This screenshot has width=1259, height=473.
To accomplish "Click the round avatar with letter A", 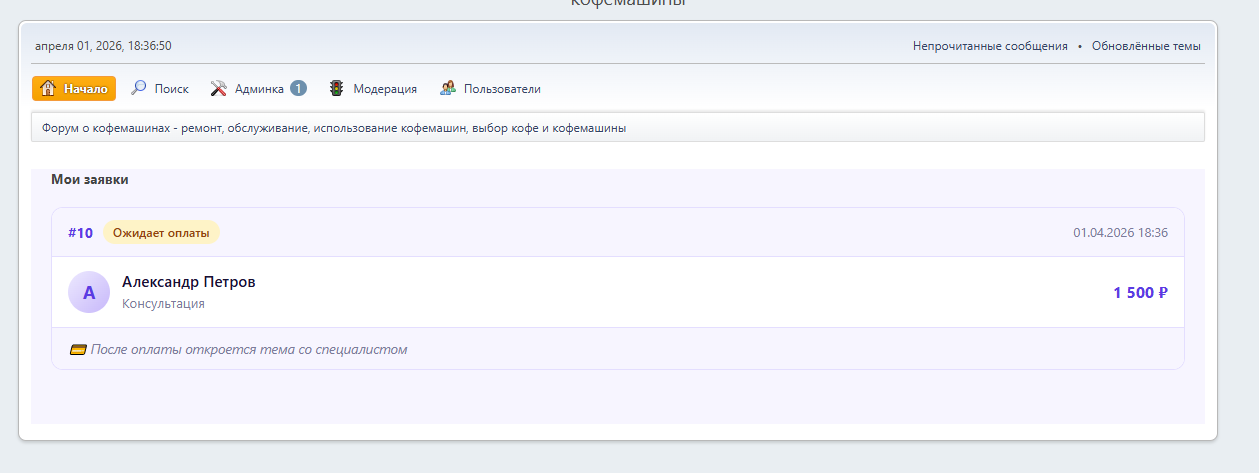I will pyautogui.click(x=89, y=292).
